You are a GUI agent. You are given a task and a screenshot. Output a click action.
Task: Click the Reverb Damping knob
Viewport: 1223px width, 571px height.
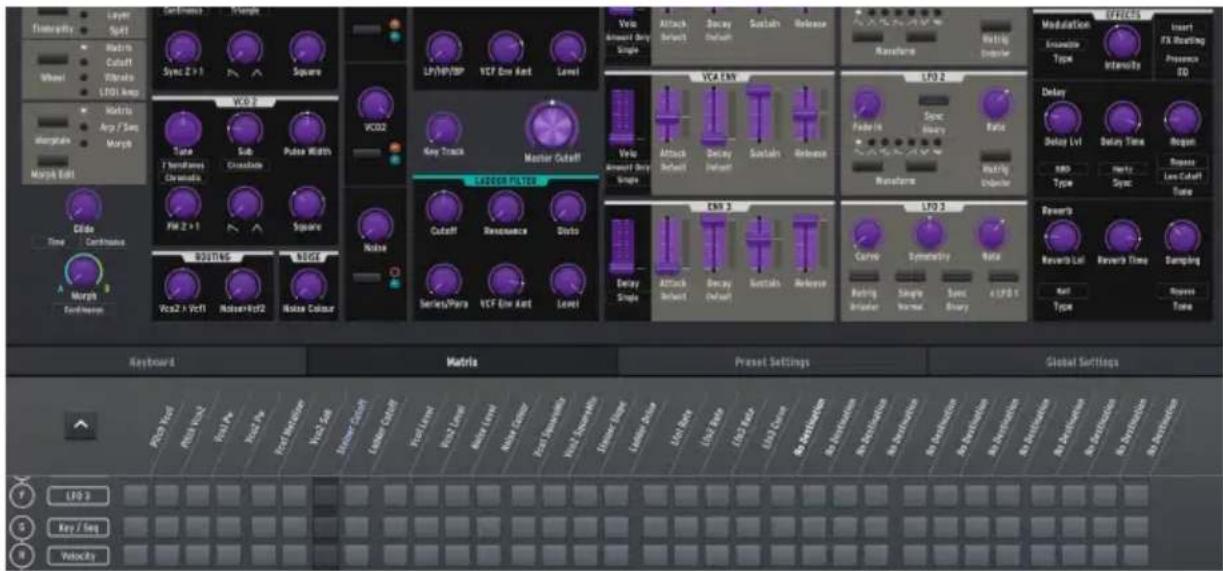[x=1182, y=237]
